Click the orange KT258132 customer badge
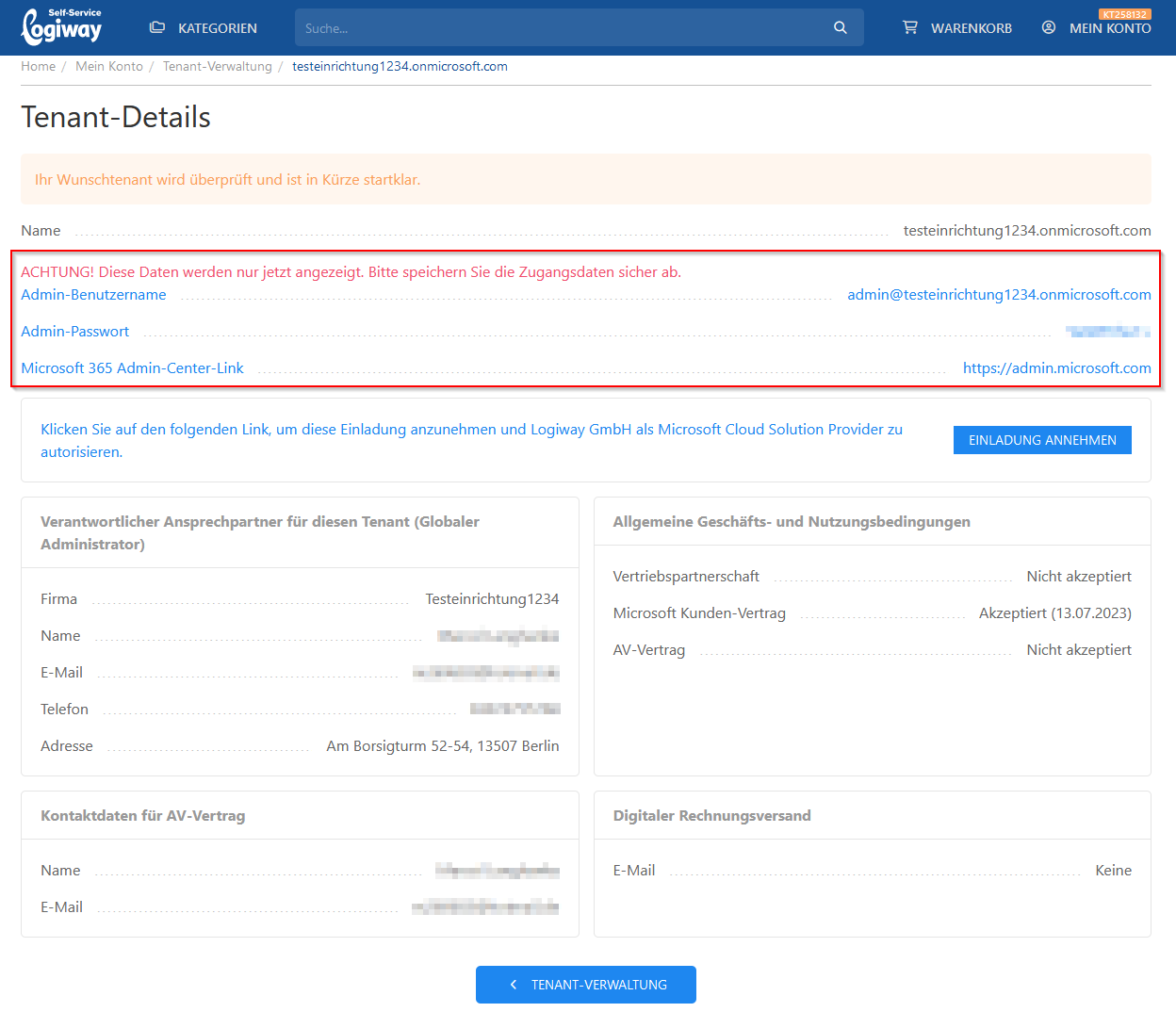The image size is (1176, 1012). (1124, 14)
